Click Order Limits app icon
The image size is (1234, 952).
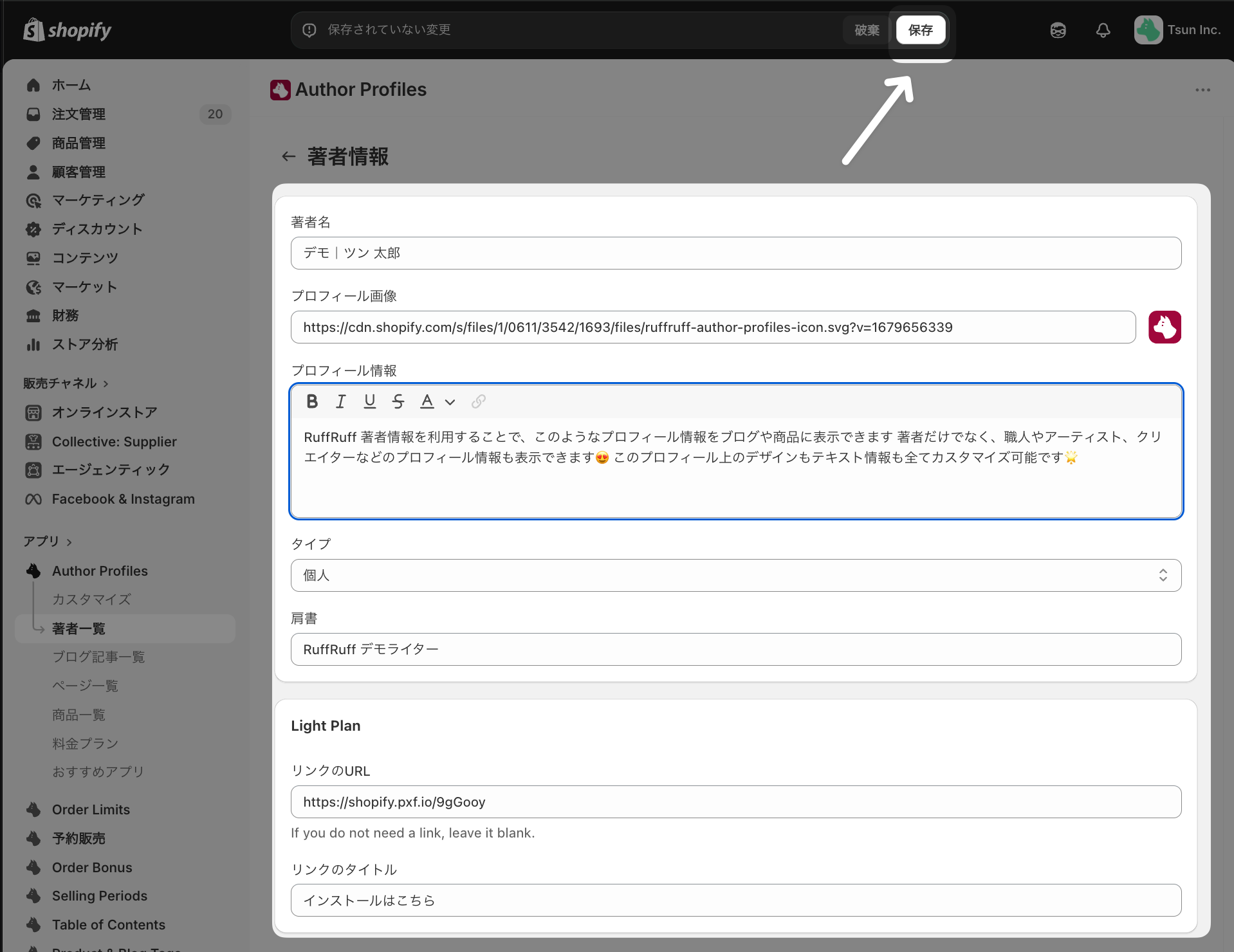(x=33, y=809)
